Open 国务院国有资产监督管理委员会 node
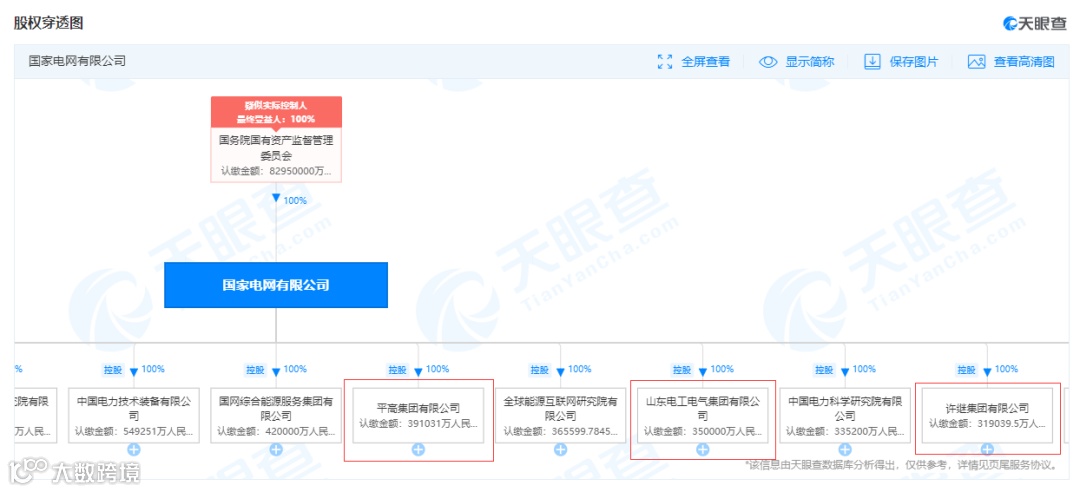The height and width of the screenshot is (492, 1080). (x=276, y=155)
